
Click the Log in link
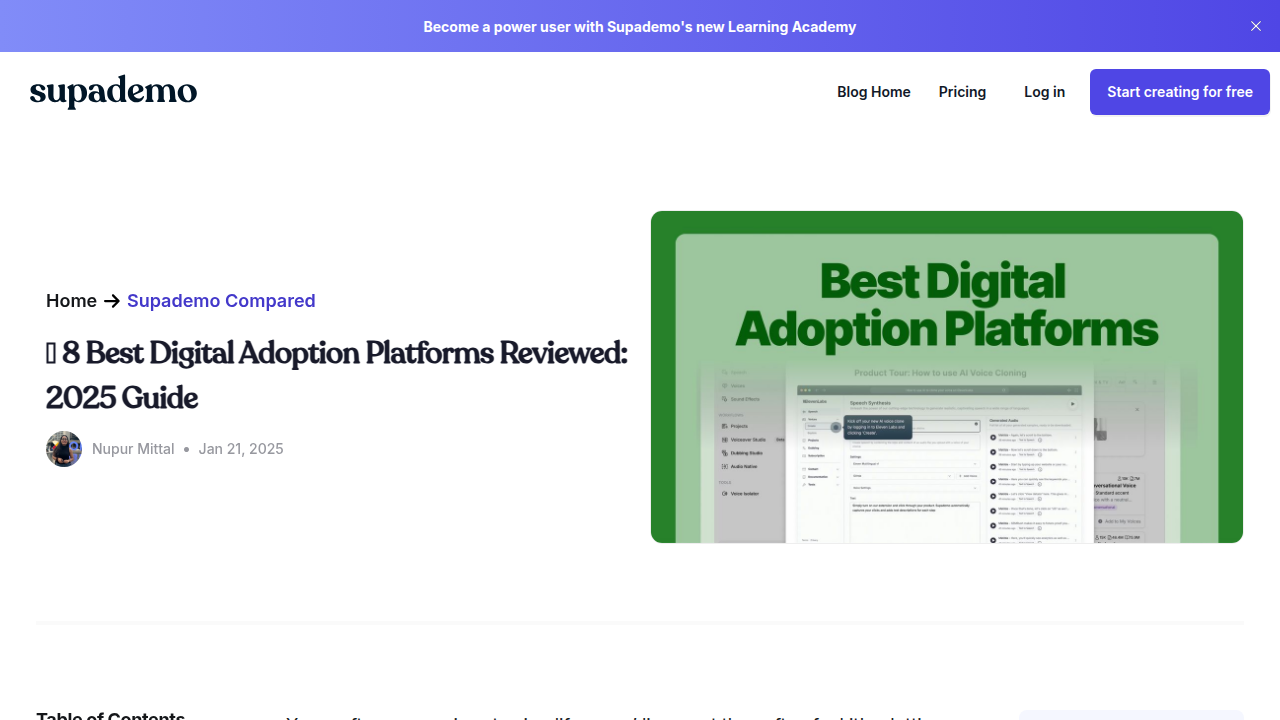(x=1044, y=92)
